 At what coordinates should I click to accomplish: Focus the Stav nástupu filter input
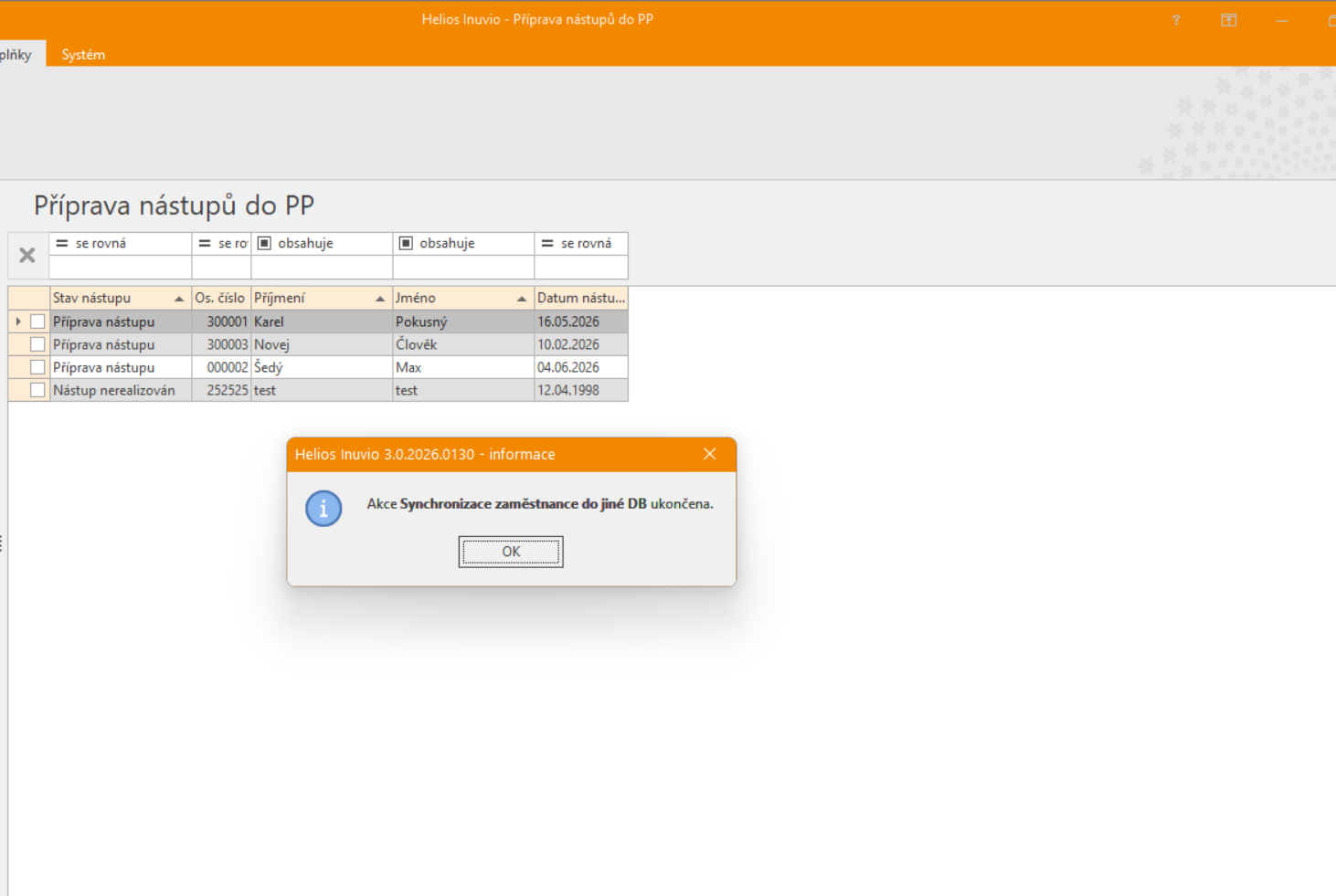121,268
